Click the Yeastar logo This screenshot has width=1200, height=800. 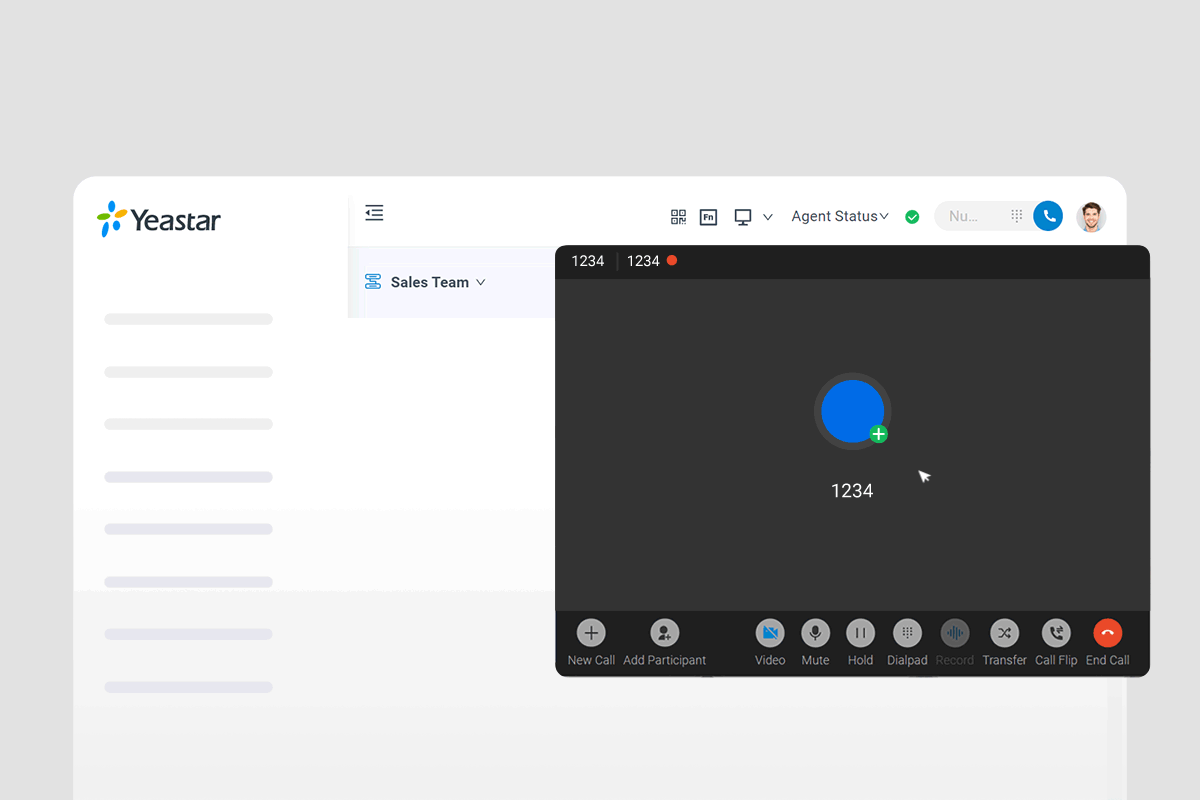[x=159, y=220]
